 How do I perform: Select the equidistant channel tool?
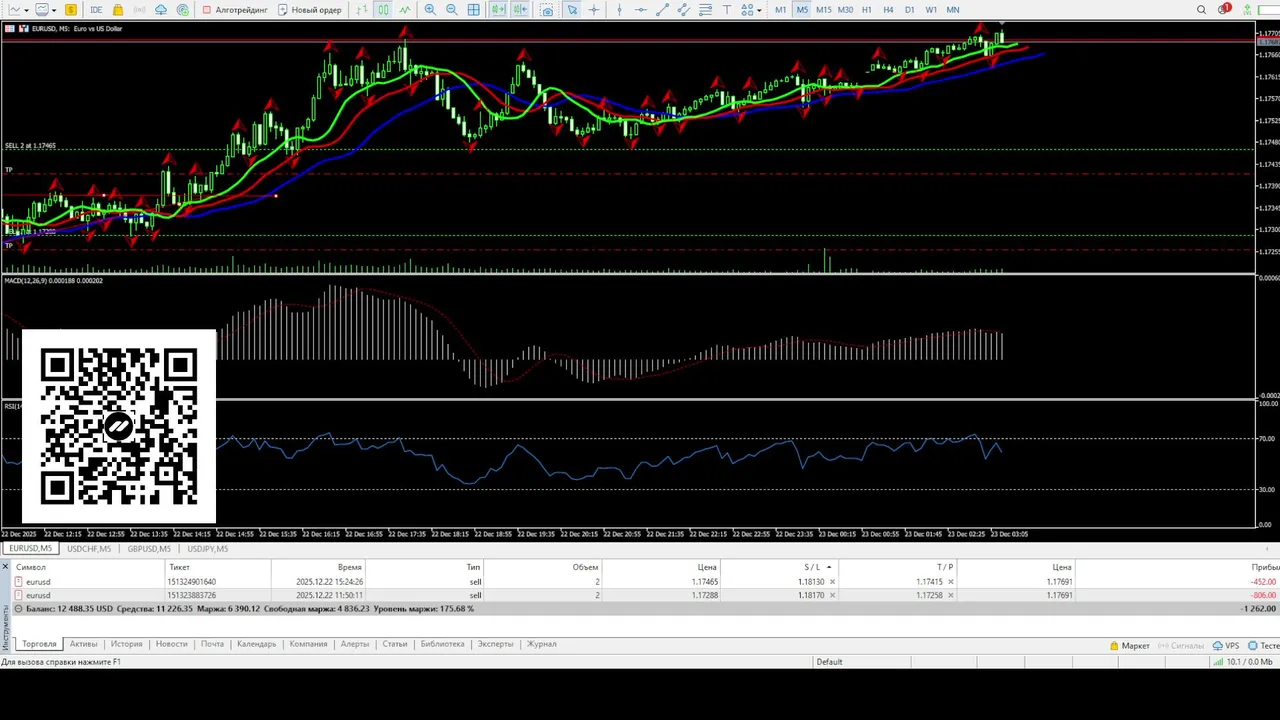(x=684, y=10)
